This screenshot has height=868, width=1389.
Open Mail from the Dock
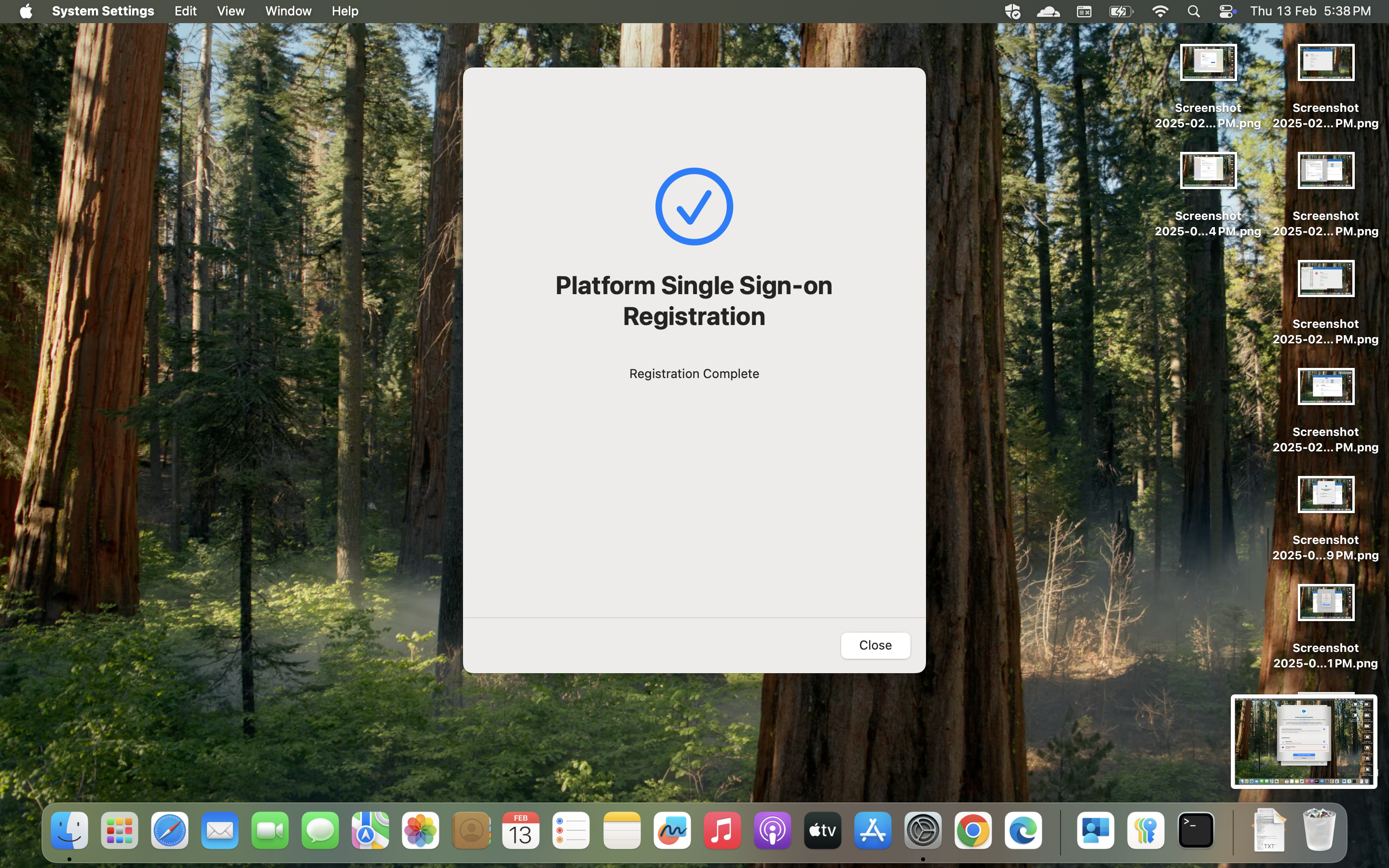(x=220, y=830)
